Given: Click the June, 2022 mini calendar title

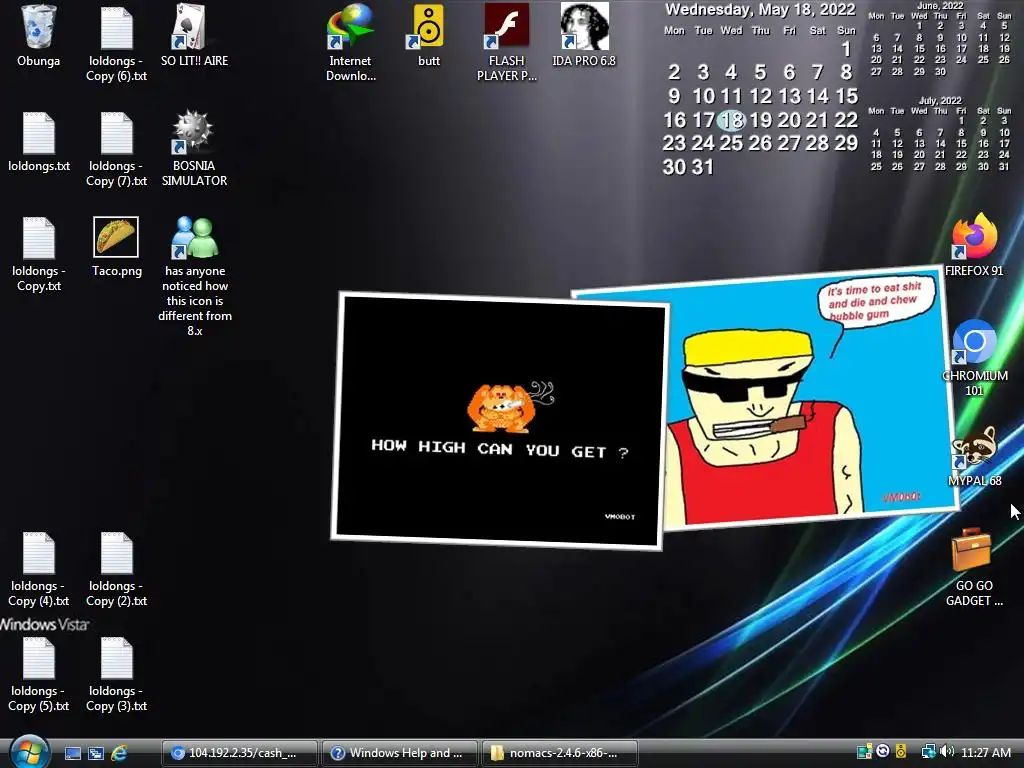Looking at the screenshot, I should click(x=940, y=6).
